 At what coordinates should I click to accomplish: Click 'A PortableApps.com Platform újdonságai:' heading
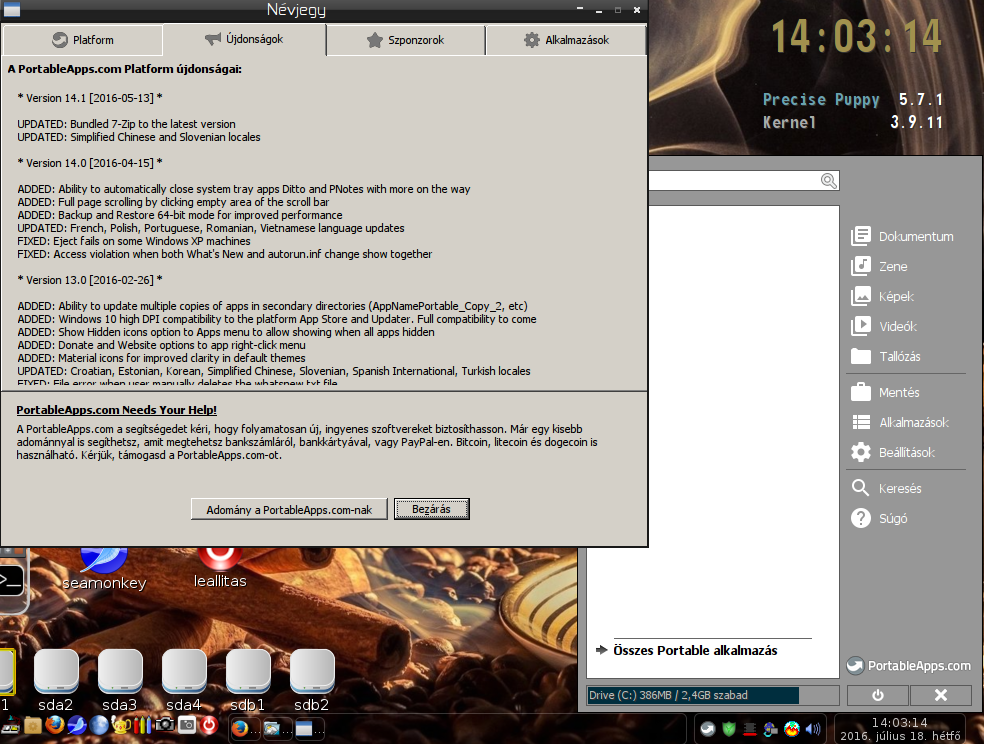click(x=124, y=69)
